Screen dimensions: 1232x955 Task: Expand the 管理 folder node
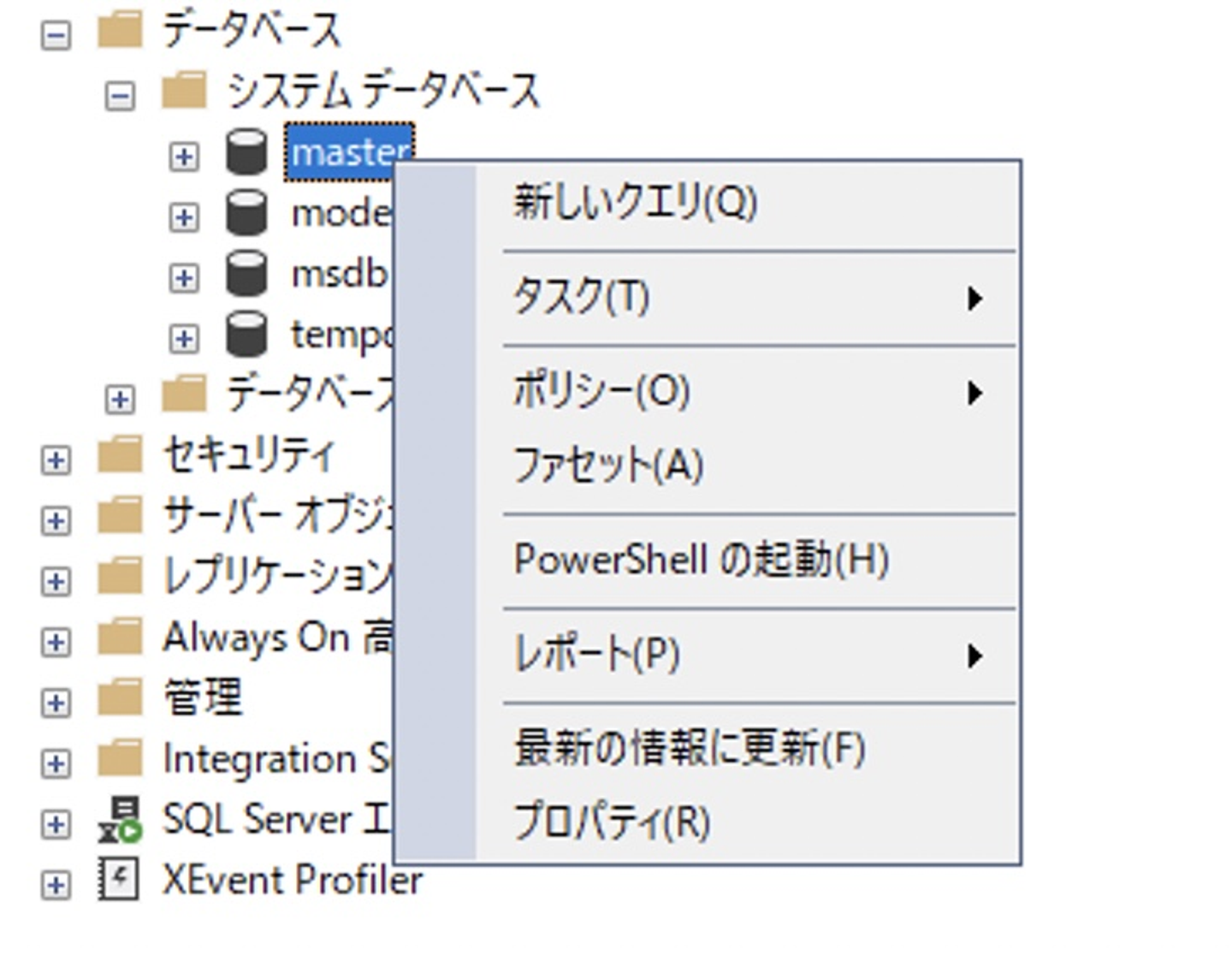(56, 703)
